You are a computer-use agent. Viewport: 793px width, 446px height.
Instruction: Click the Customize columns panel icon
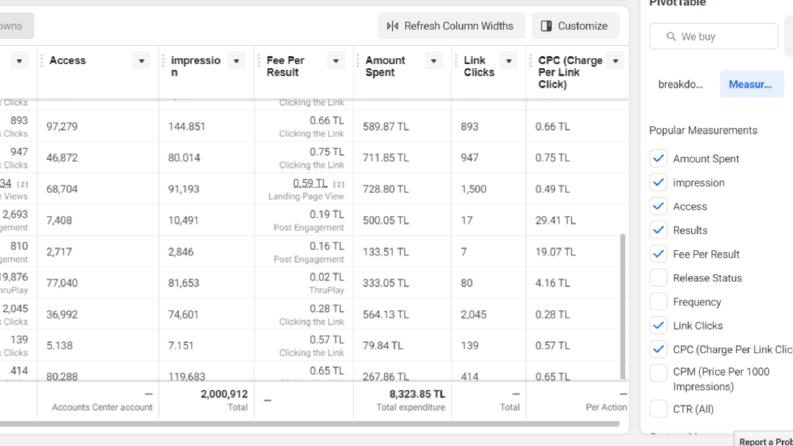546,26
